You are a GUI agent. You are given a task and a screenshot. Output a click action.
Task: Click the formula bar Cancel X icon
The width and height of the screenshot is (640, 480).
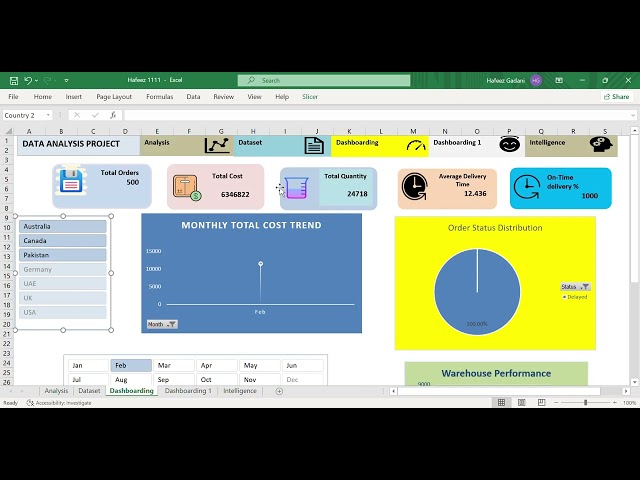pyautogui.click(x=77, y=116)
